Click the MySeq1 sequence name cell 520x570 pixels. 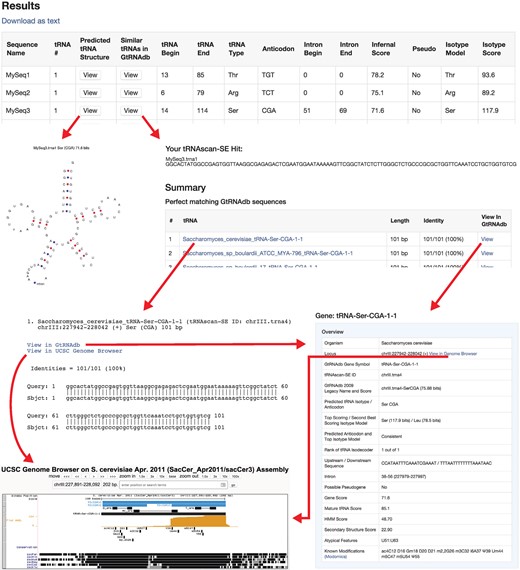pyautogui.click(x=17, y=75)
